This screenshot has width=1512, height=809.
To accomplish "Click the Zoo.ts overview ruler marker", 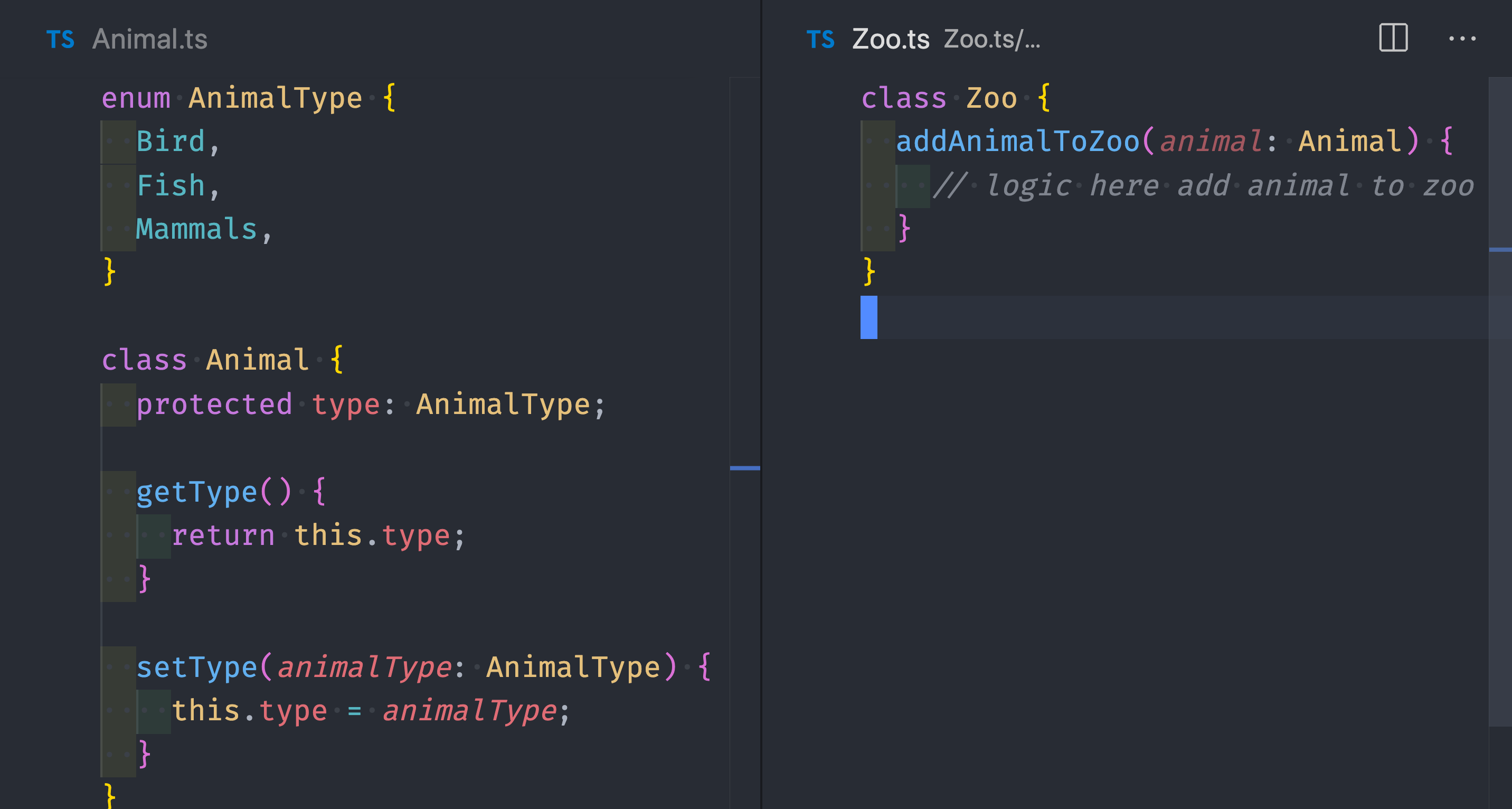I will pyautogui.click(x=1500, y=249).
